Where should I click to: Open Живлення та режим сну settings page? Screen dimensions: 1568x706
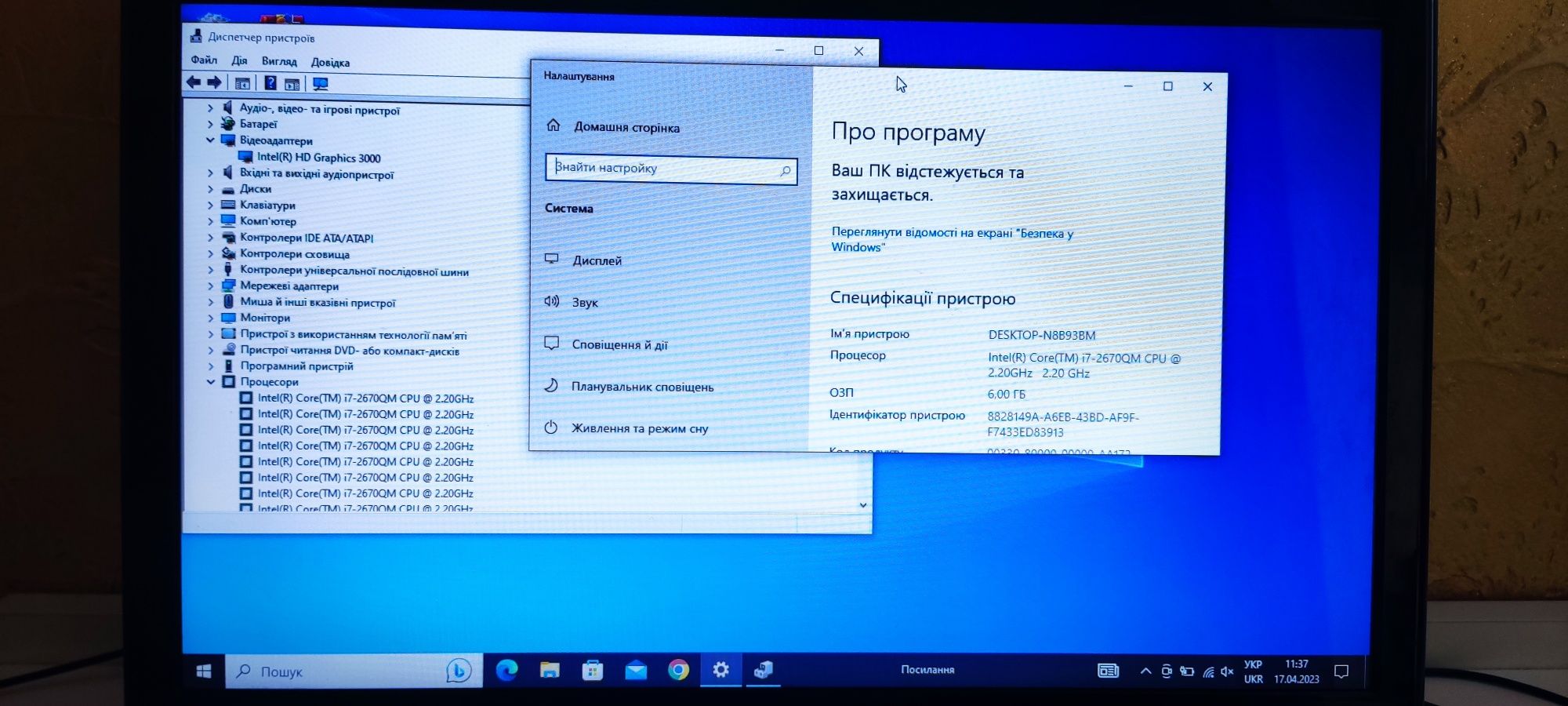[x=639, y=428]
